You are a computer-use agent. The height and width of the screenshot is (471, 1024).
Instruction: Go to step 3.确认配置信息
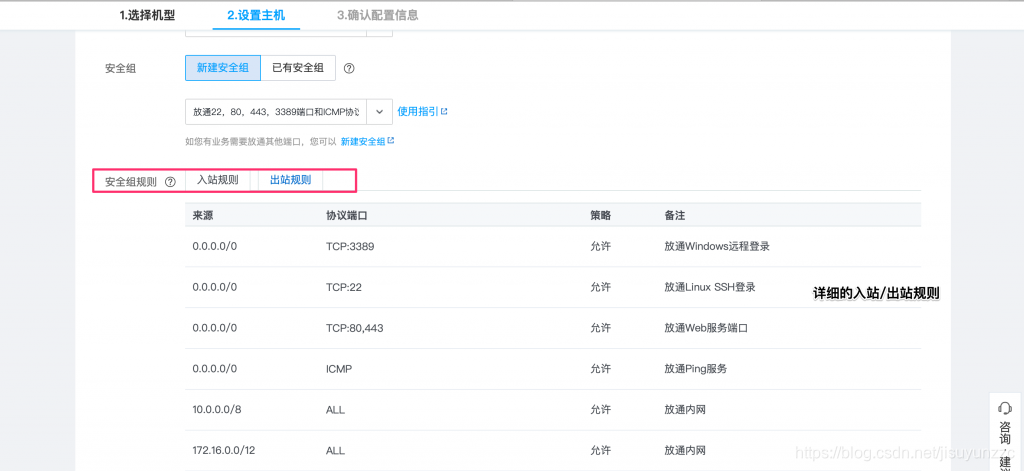377,16
